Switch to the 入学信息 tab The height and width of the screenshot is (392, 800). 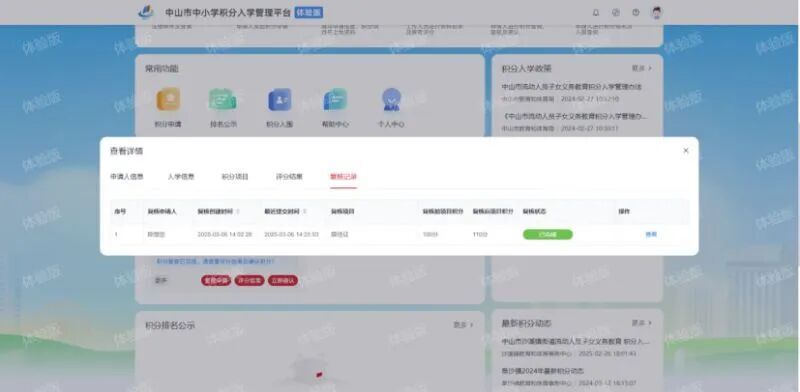(181, 177)
